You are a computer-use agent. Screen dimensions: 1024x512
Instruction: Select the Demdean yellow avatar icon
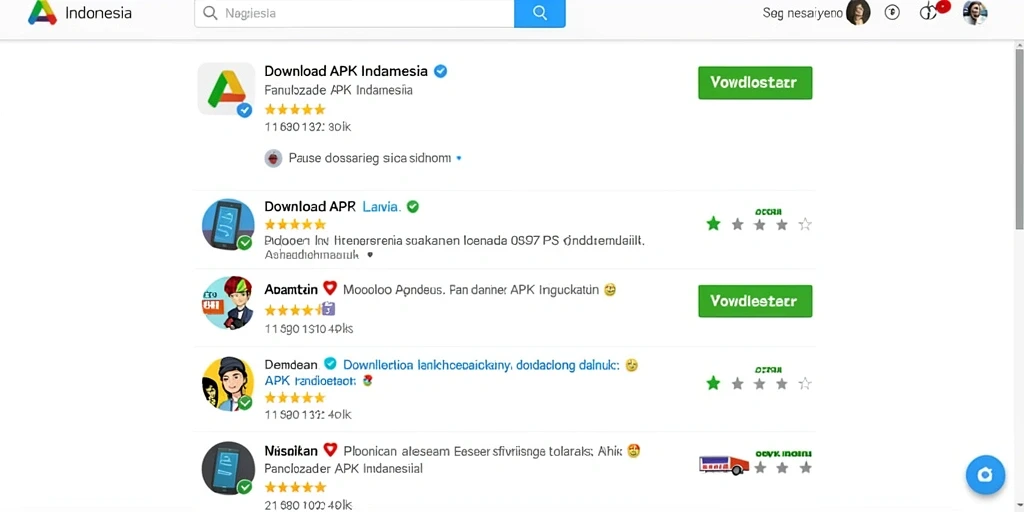227,384
